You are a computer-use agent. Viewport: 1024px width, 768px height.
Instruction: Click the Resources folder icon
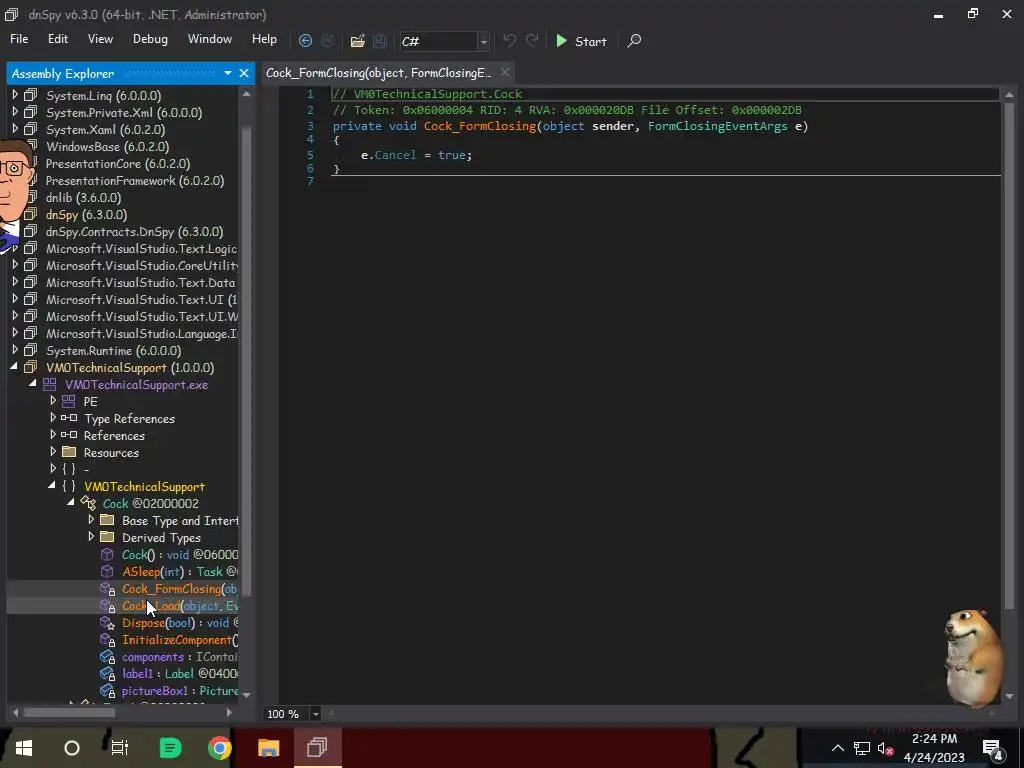click(69, 452)
